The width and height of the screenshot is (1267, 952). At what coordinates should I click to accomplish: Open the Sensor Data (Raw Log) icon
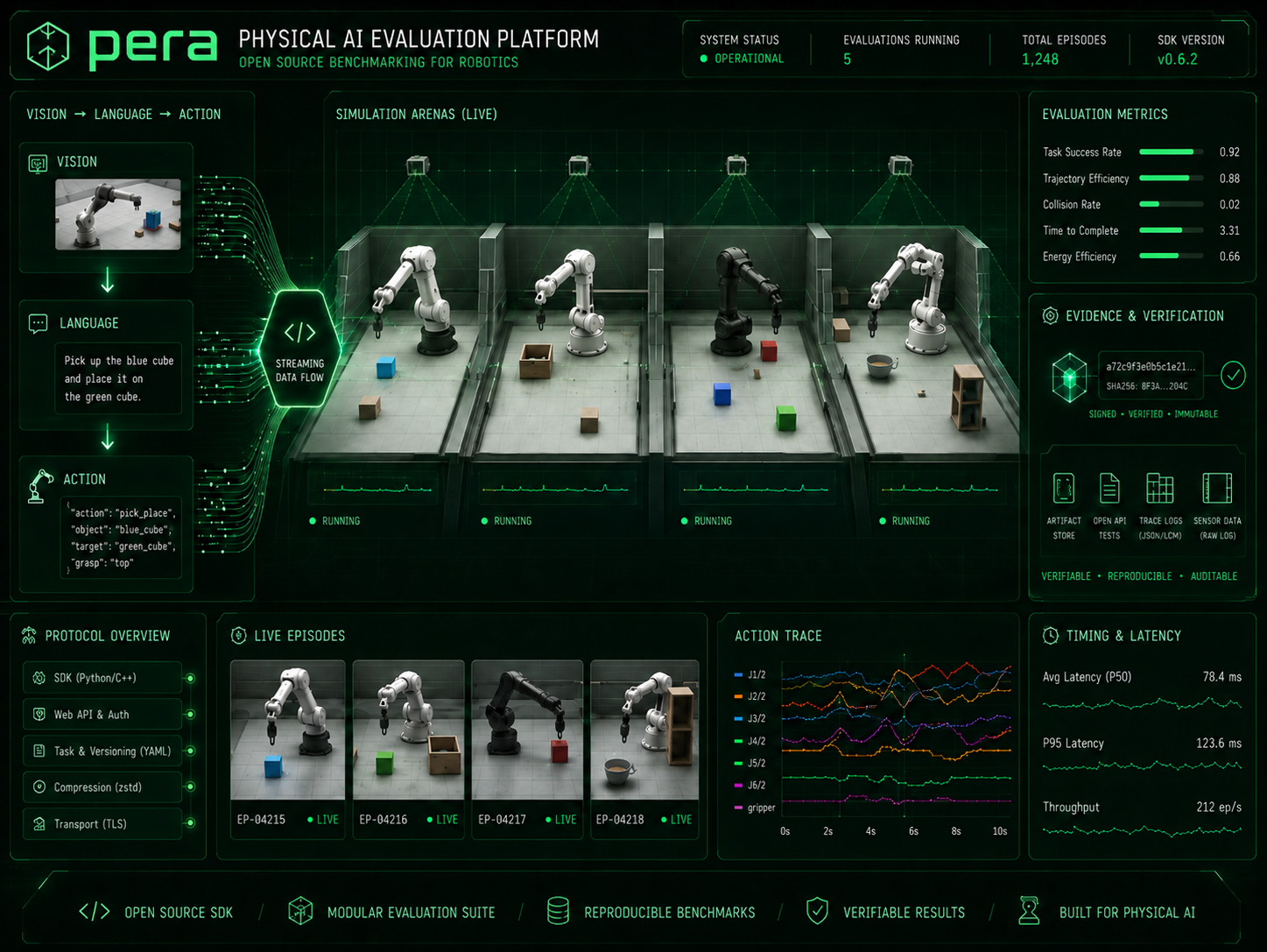click(x=1217, y=489)
